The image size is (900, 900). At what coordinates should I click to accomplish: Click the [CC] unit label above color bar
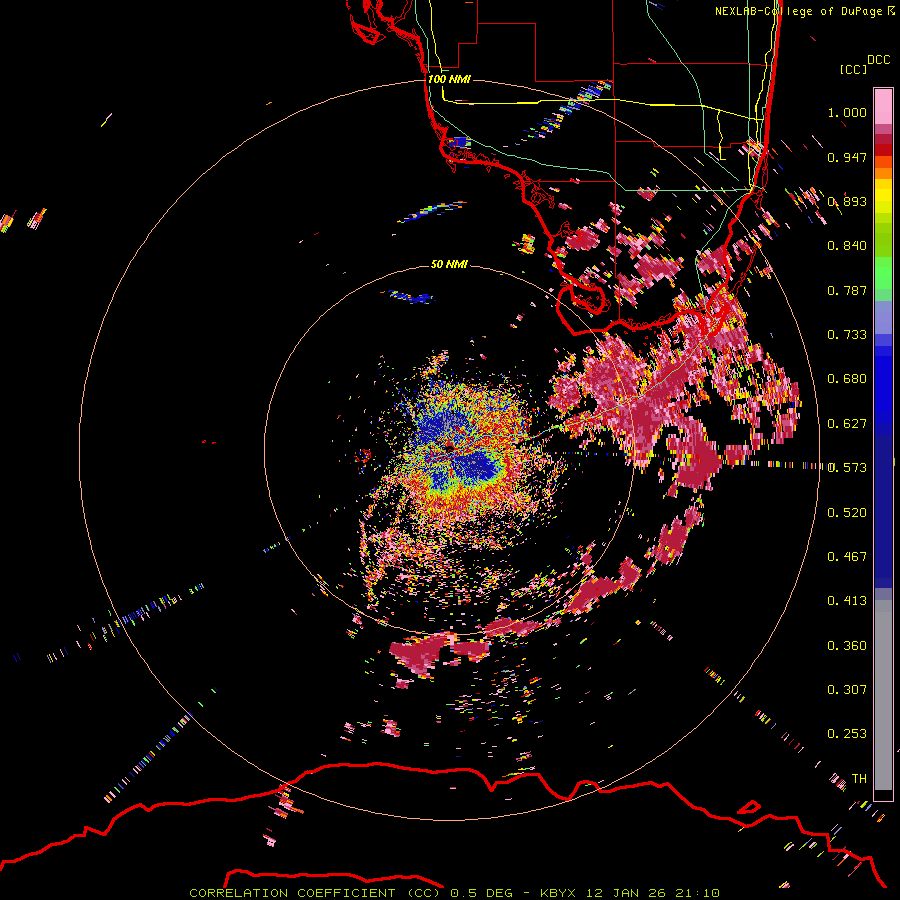coord(853,69)
